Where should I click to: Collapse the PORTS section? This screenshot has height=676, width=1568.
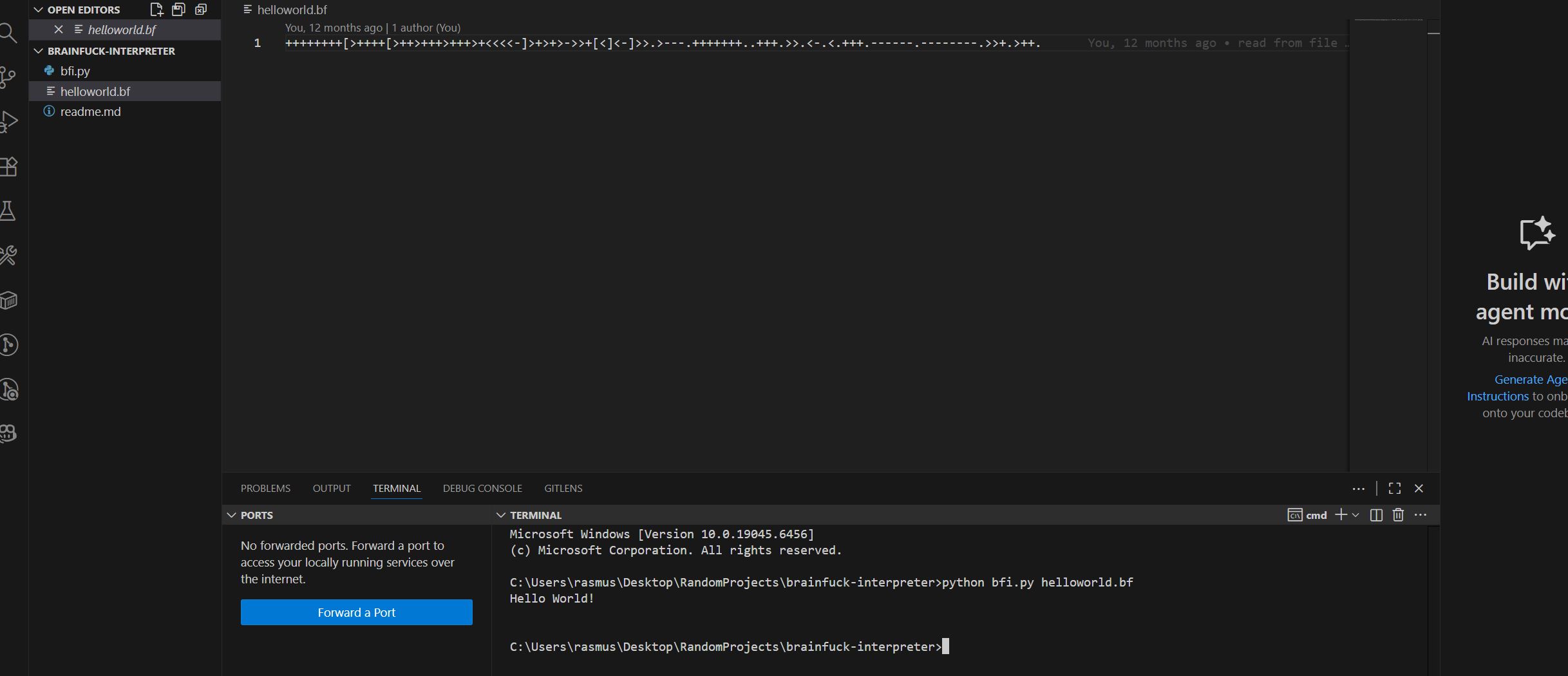(x=231, y=515)
